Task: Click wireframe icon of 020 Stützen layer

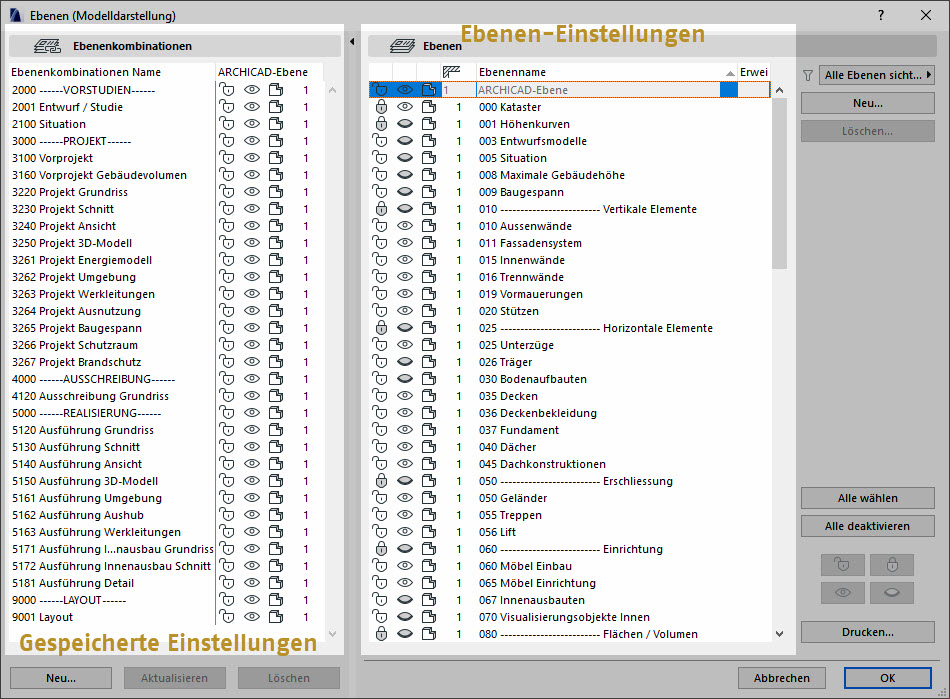Action: tap(429, 311)
